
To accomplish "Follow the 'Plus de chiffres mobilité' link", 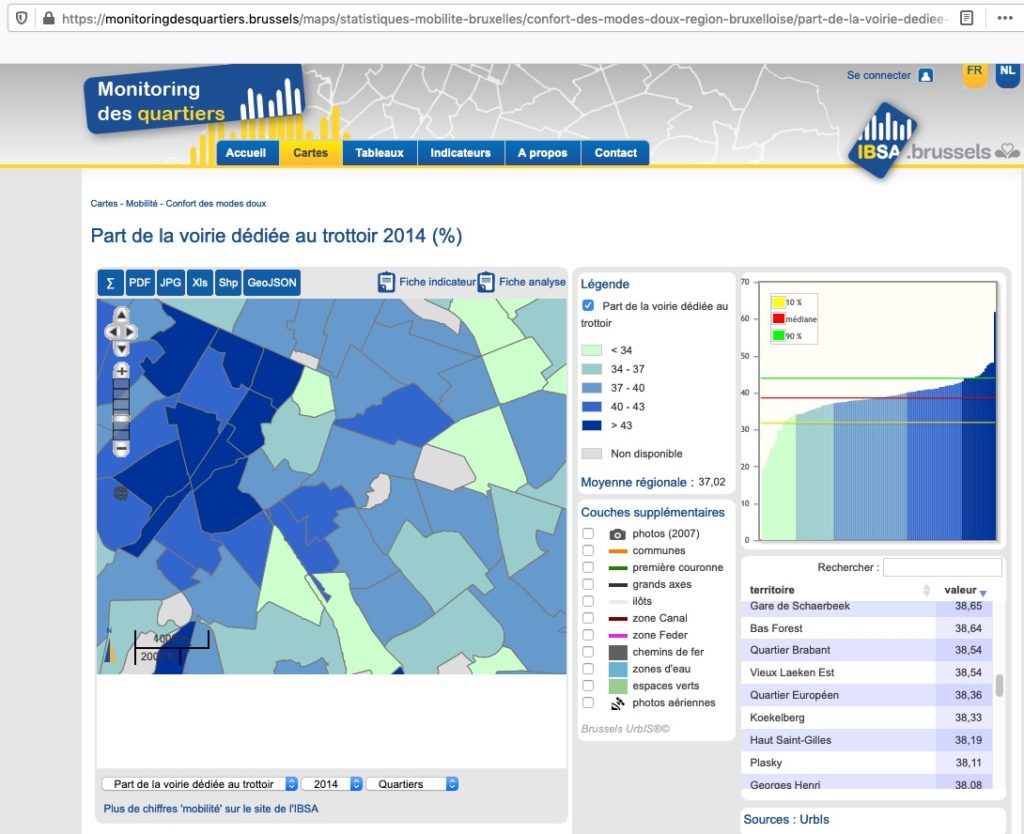I will click(x=218, y=809).
